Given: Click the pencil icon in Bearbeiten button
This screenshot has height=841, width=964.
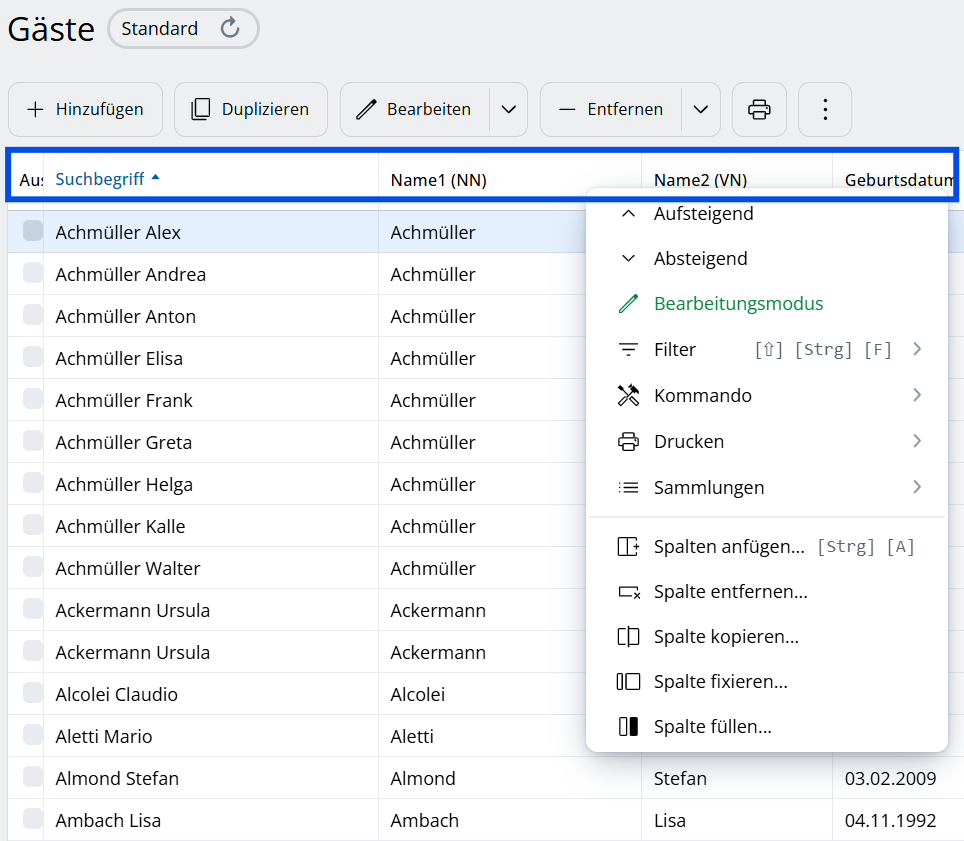Looking at the screenshot, I should coord(366,109).
